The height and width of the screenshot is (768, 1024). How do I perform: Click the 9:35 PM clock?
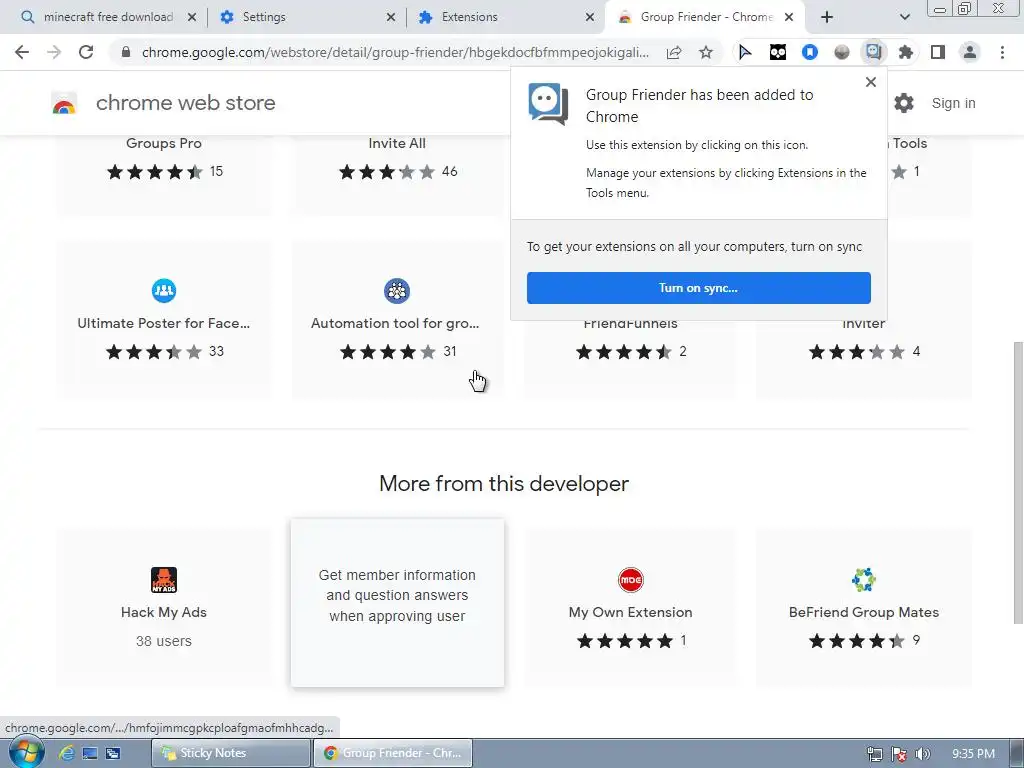click(973, 754)
